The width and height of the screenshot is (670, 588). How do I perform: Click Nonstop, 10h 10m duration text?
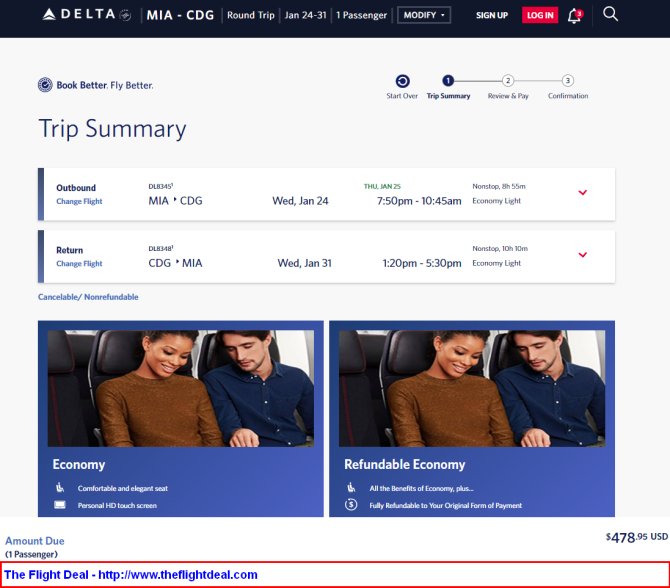click(x=500, y=249)
